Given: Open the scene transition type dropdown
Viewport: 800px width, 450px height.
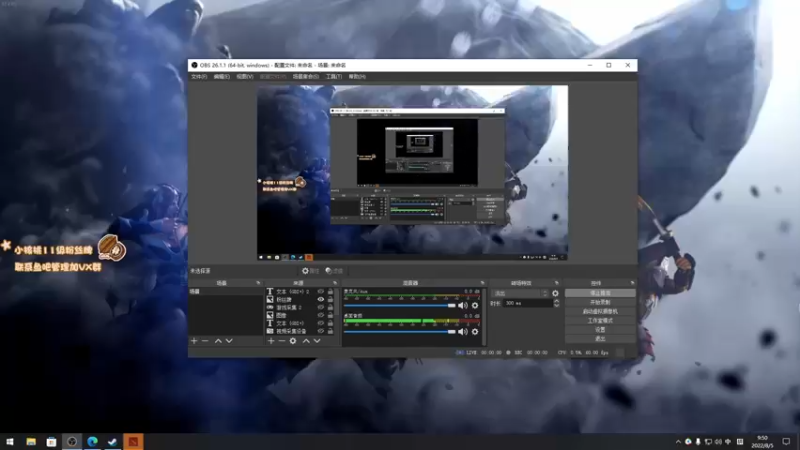Looking at the screenshot, I should (520, 293).
